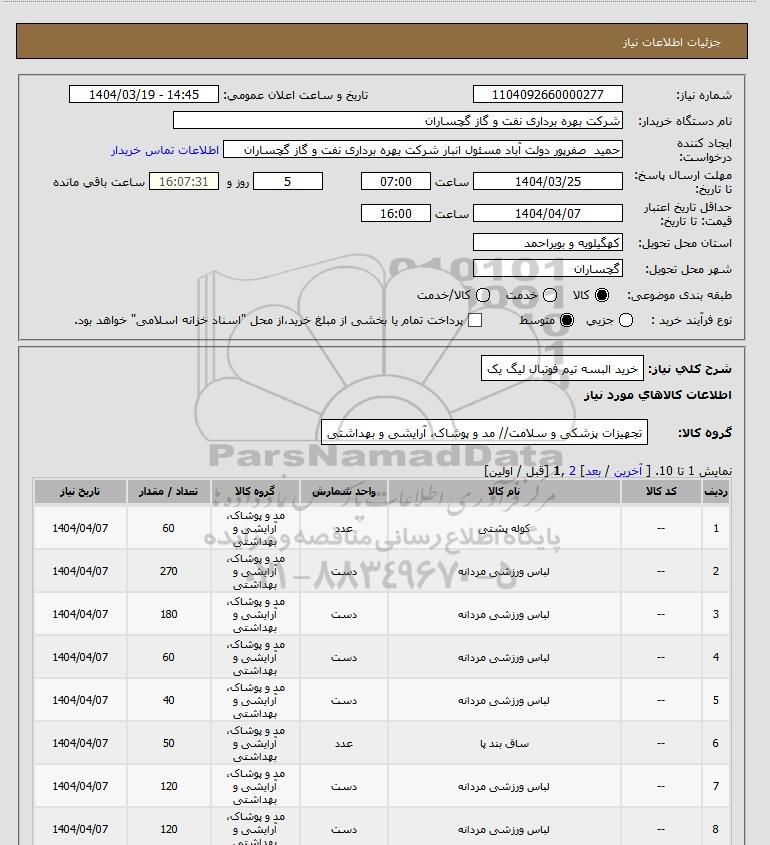Open page 2 of the items list
The image size is (770, 845).
(x=572, y=471)
